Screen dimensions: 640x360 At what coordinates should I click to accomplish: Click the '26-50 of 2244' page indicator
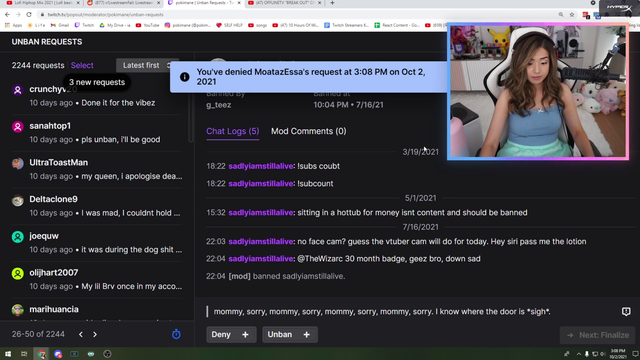point(38,334)
